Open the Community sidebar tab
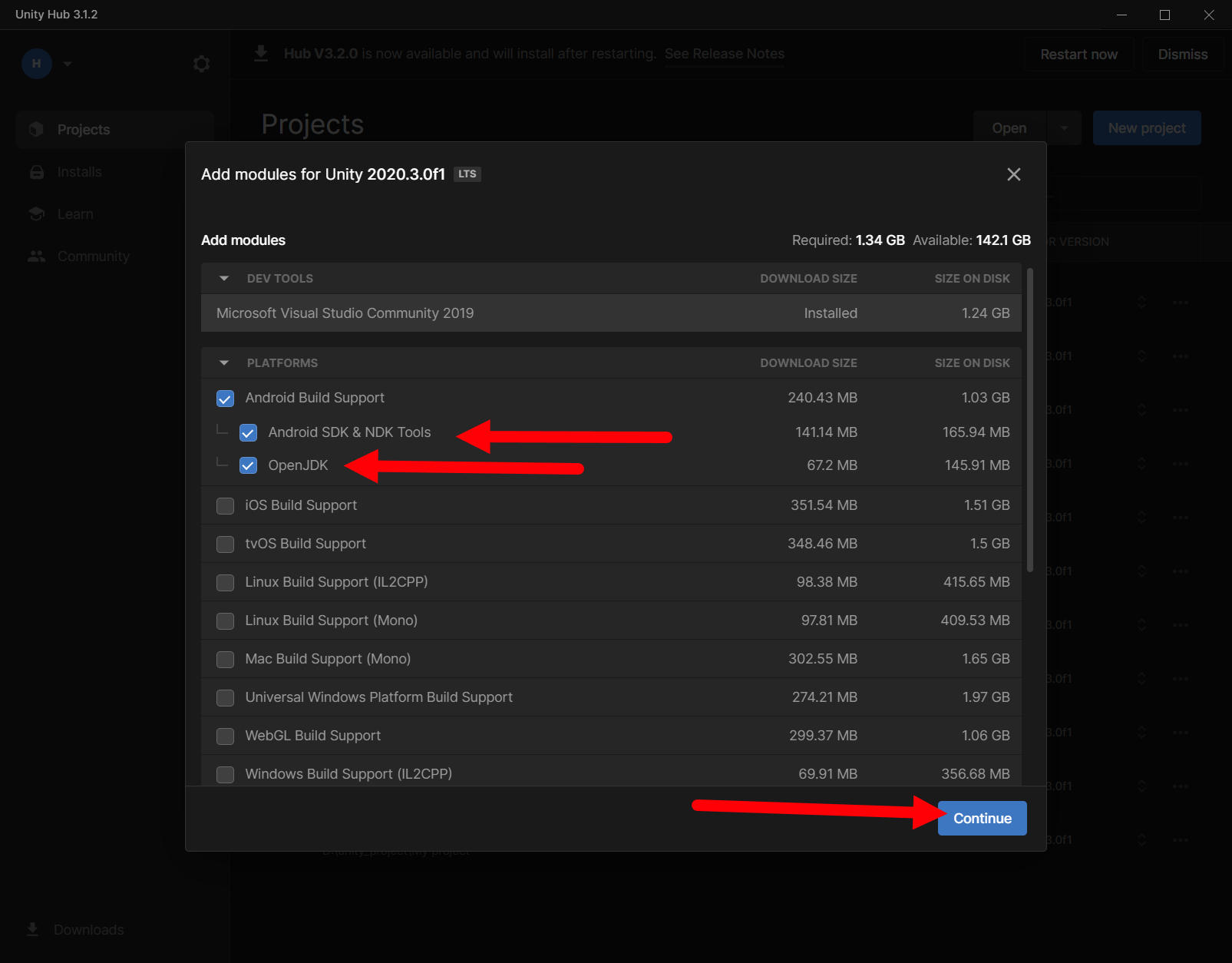The width and height of the screenshot is (1232, 963). pos(114,256)
